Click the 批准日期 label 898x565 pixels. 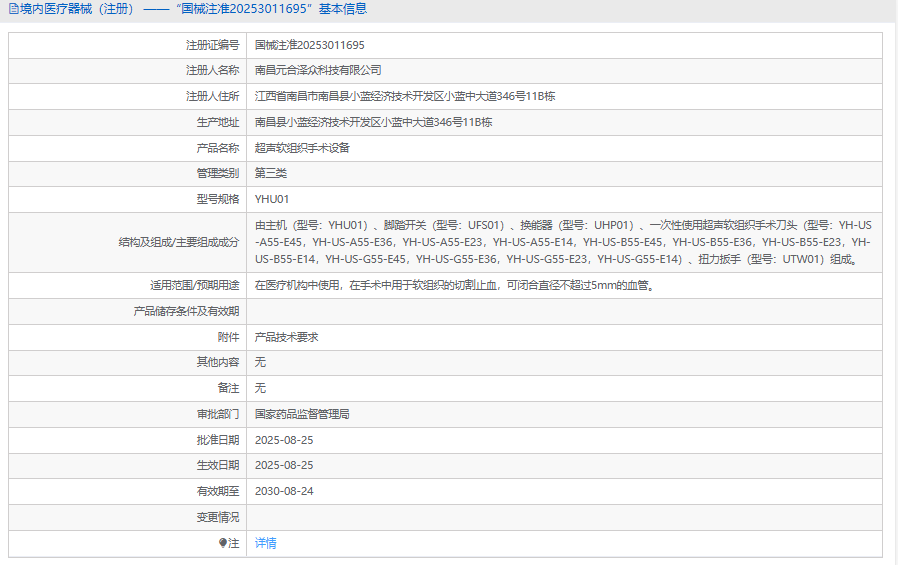pos(218,440)
